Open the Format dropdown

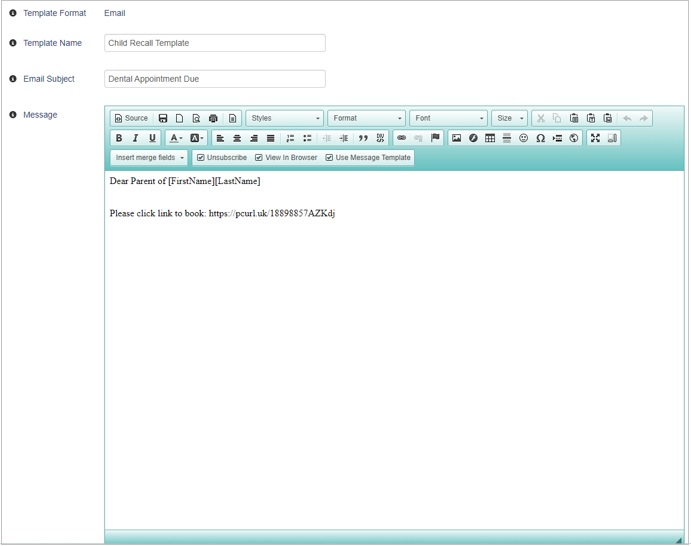(x=367, y=118)
